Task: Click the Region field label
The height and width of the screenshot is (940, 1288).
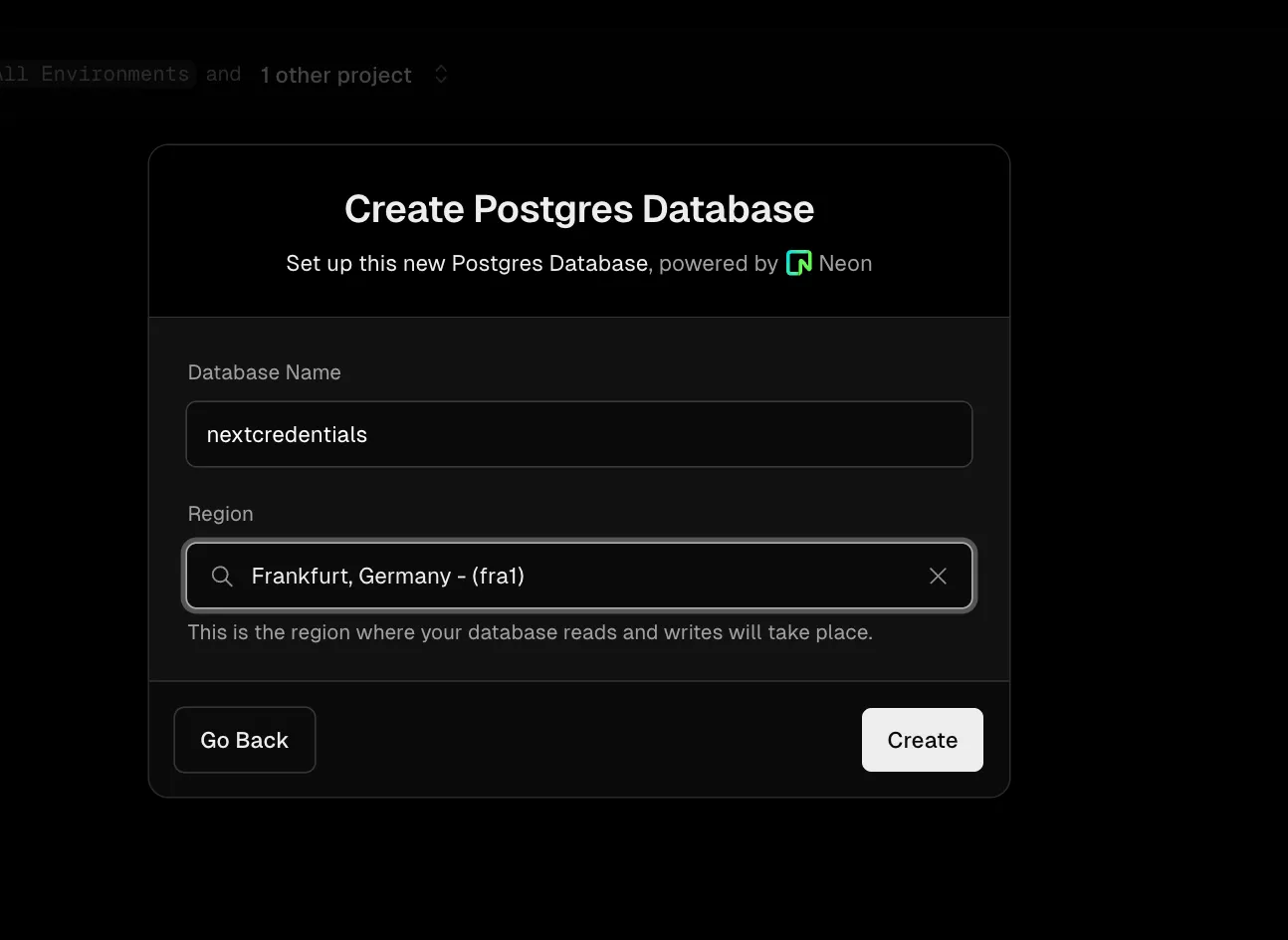Action: pyautogui.click(x=220, y=514)
